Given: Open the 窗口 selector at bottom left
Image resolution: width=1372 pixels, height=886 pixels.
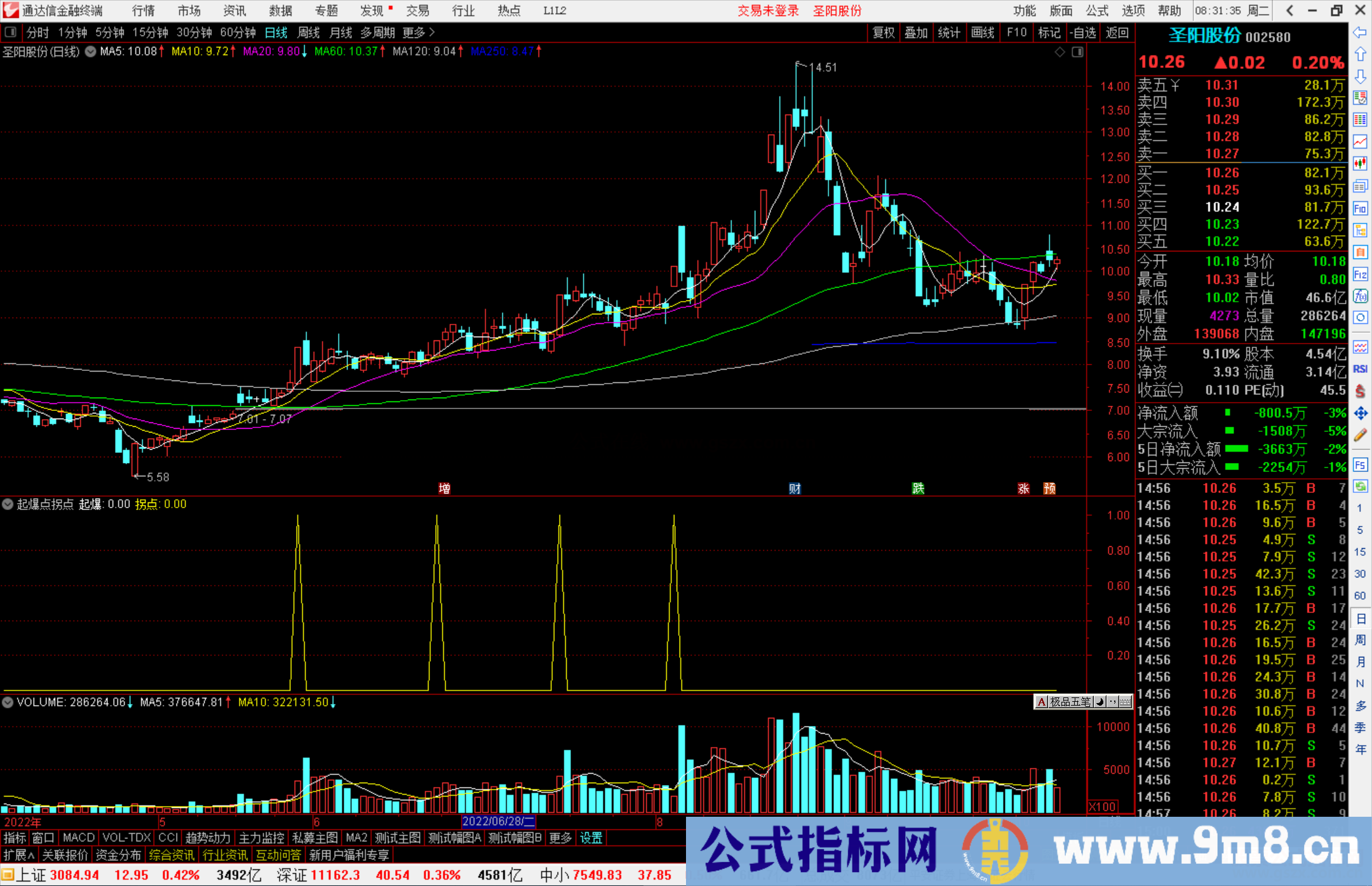Looking at the screenshot, I should point(43,838).
